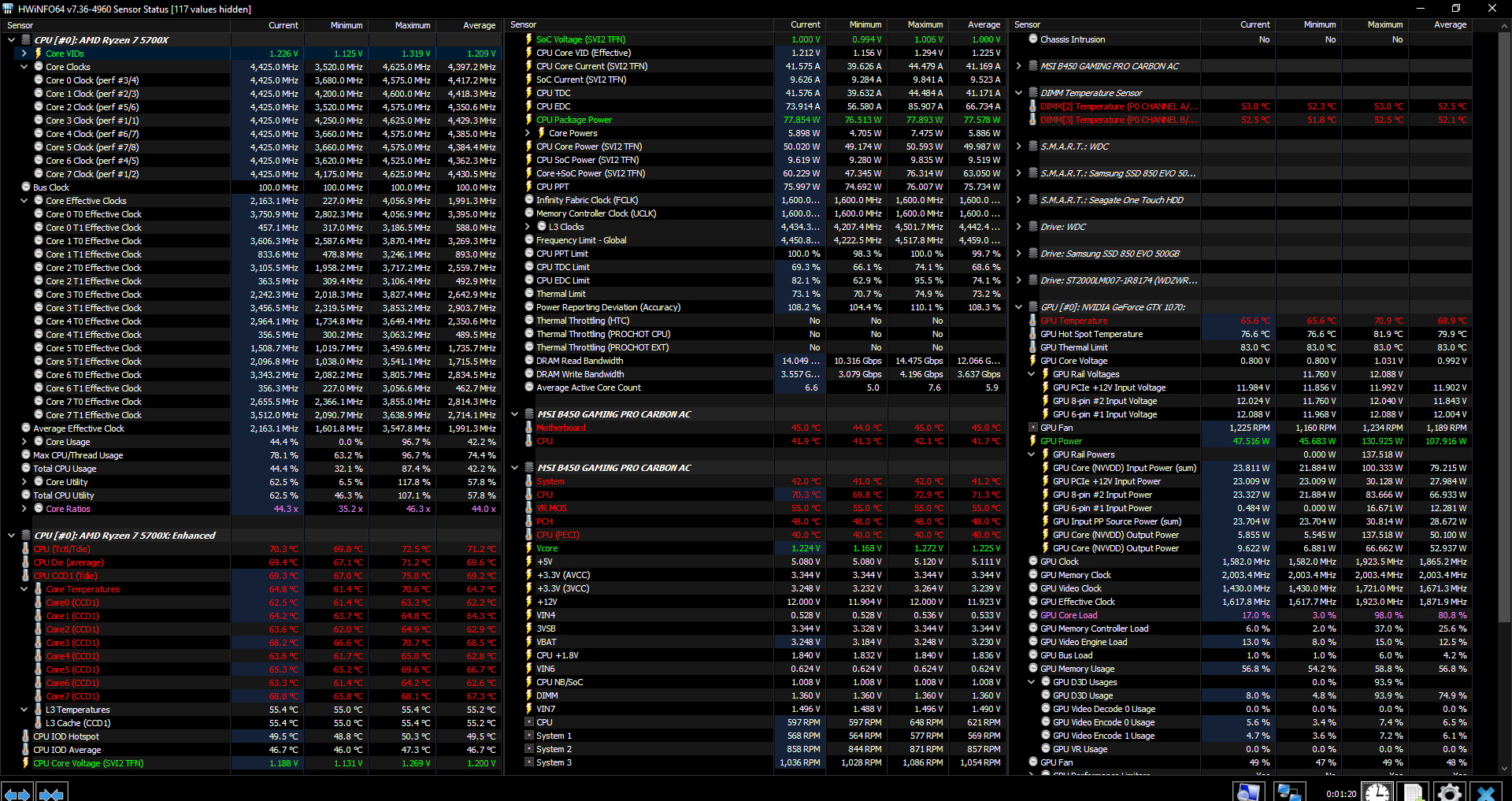Screen dimensions: 1512x801
Task: Click circle icon beside Infinity Fabric Clock (FCLK)
Action: pyautogui.click(x=529, y=200)
